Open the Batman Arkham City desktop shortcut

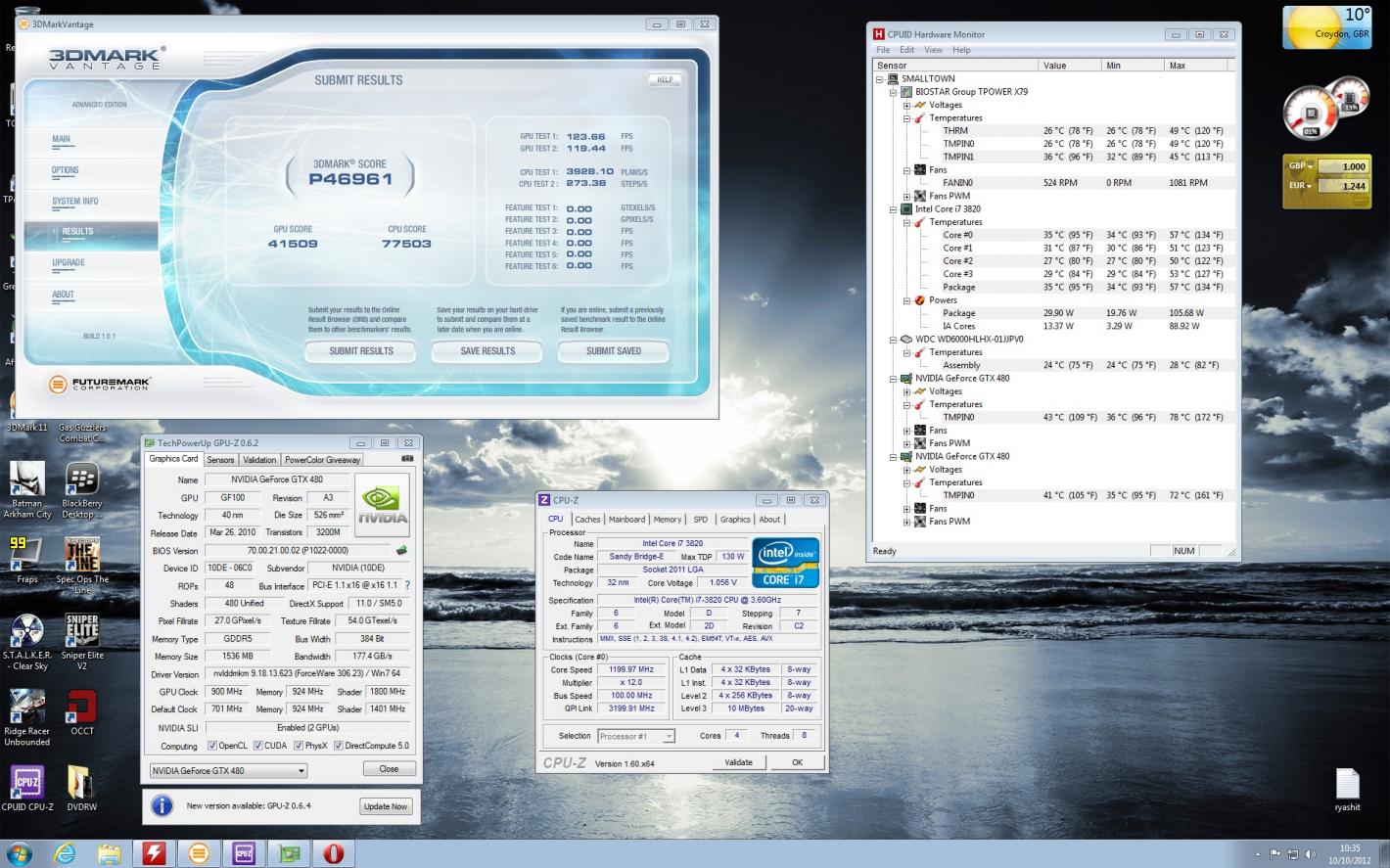click(26, 491)
